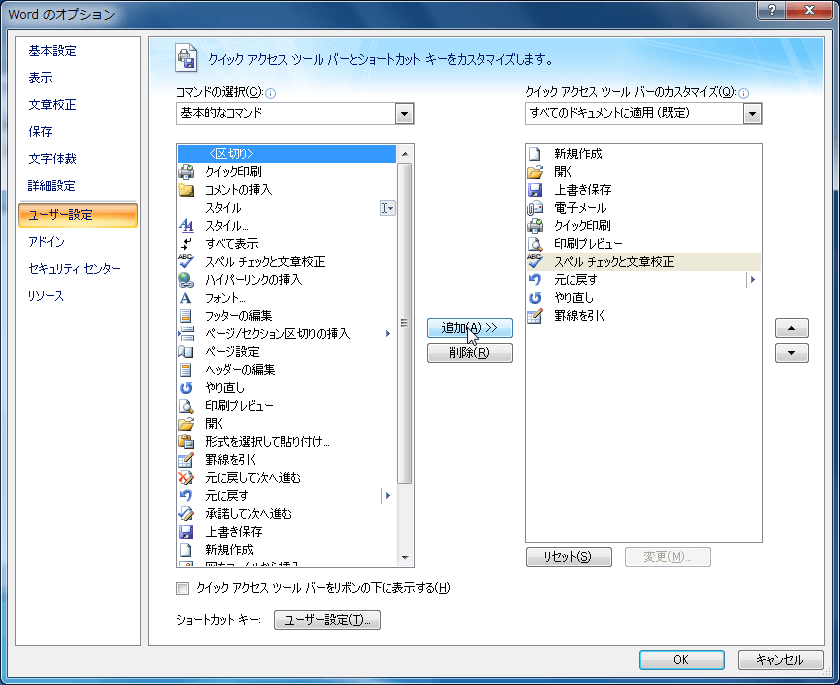Click the command list scrollbar thumb
Screen dimensions: 840x685
coord(405,323)
